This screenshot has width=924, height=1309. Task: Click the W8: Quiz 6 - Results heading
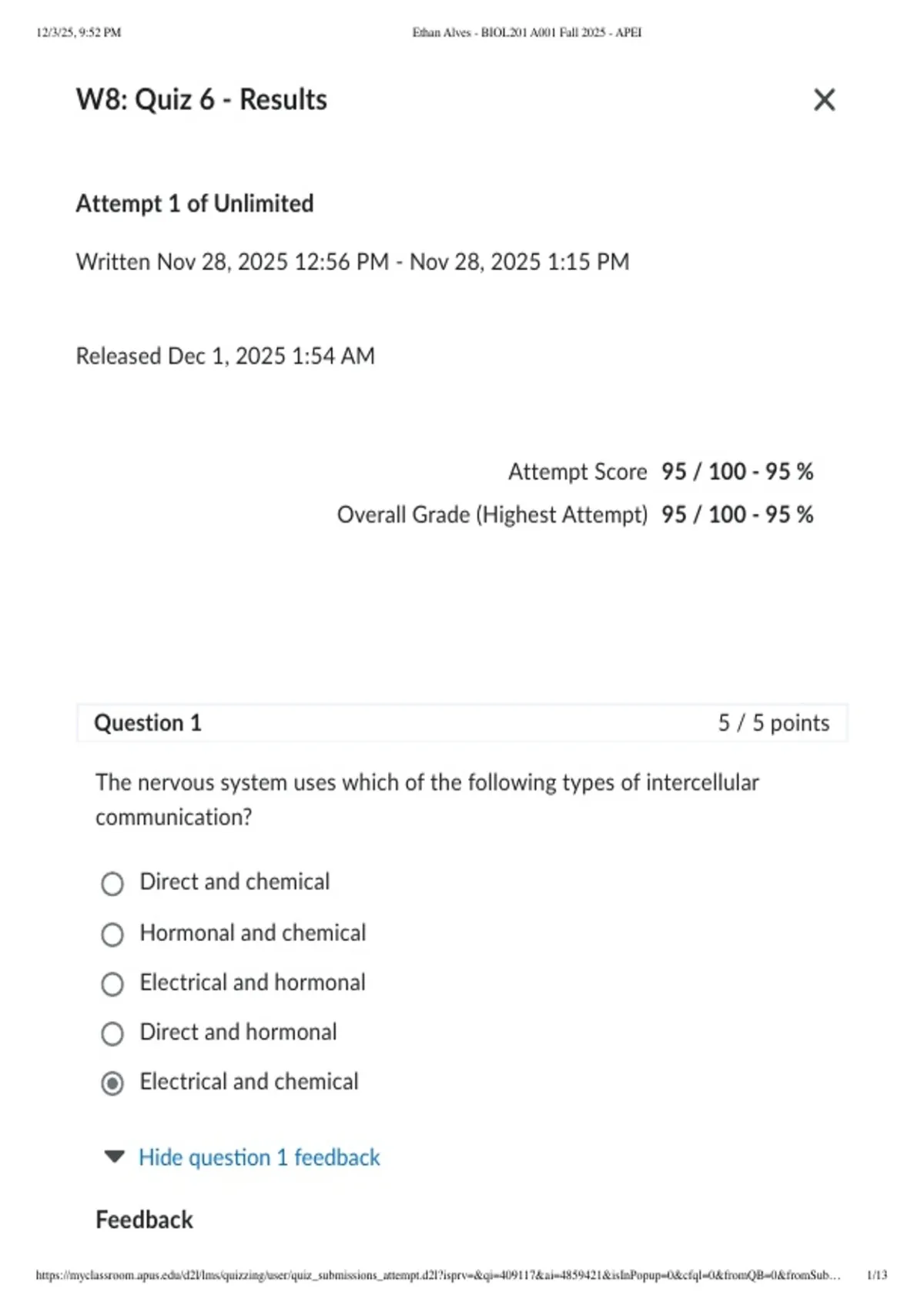(202, 100)
